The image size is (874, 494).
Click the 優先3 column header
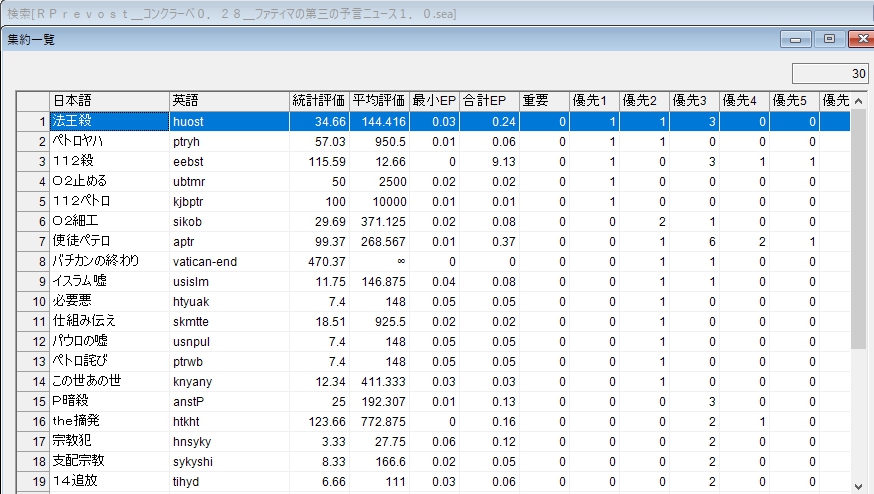coord(695,101)
